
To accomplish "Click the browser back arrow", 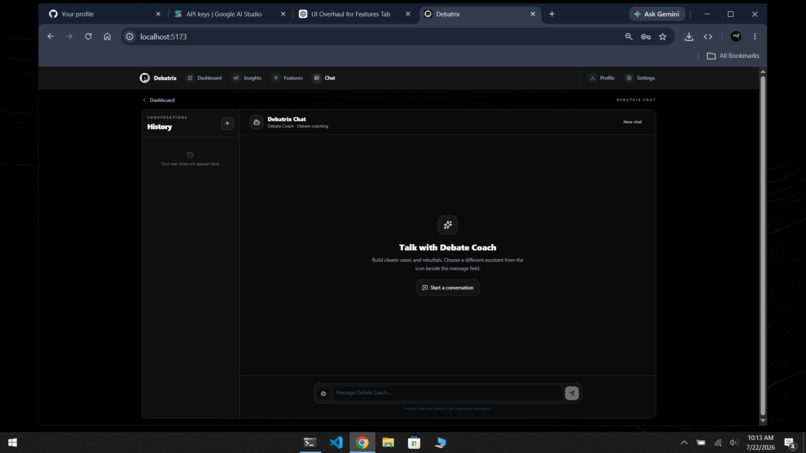I will coord(50,37).
